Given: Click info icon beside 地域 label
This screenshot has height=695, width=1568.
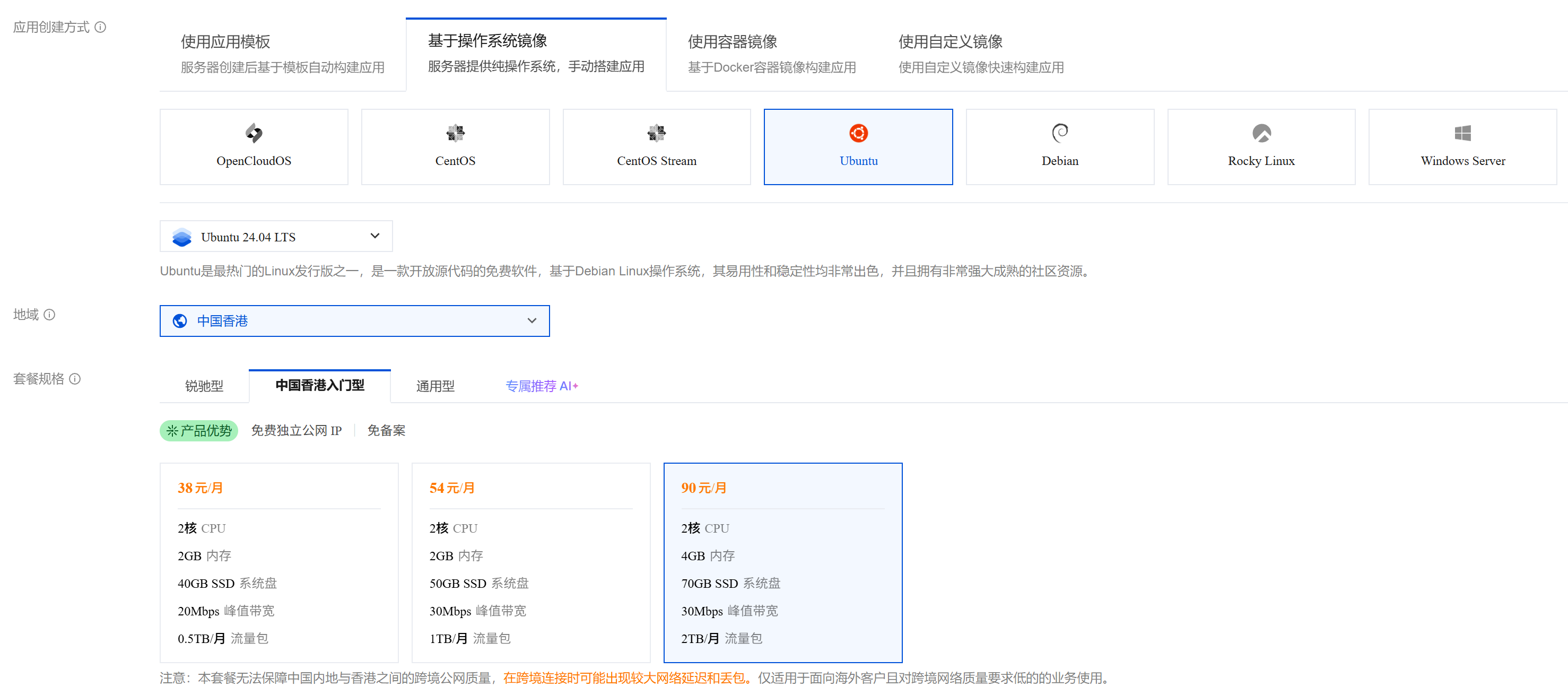Looking at the screenshot, I should pos(50,315).
